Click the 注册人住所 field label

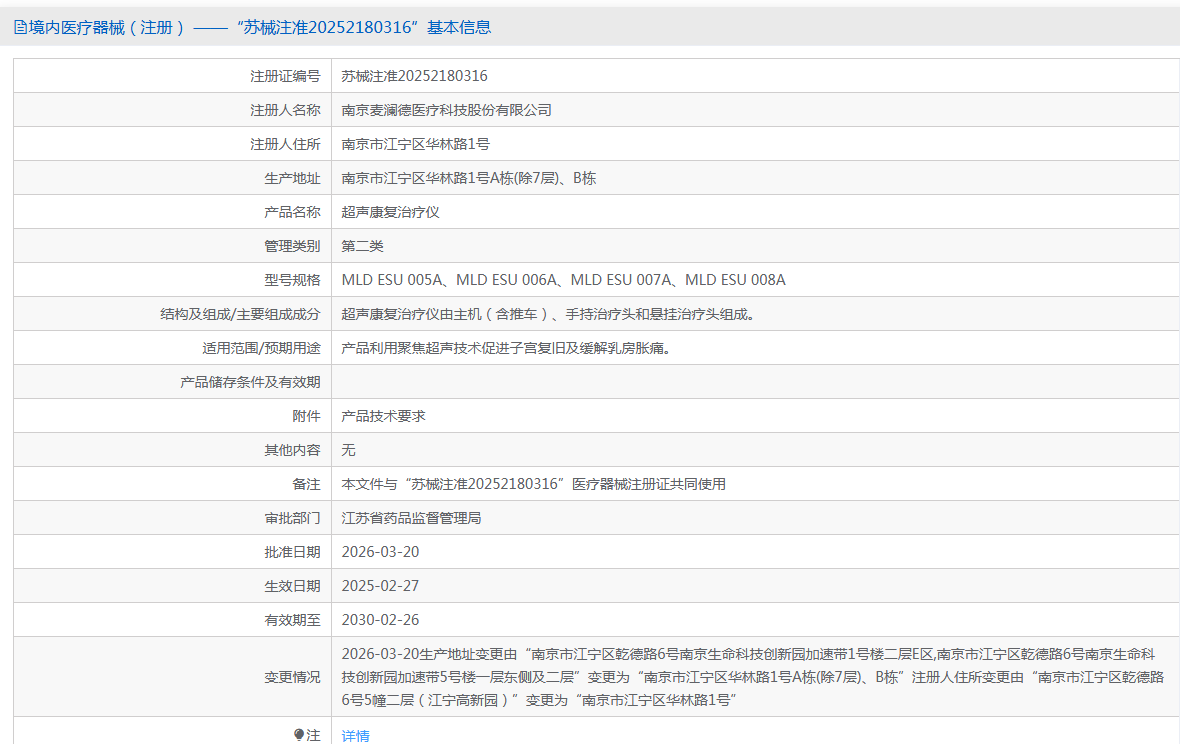pyautogui.click(x=285, y=144)
